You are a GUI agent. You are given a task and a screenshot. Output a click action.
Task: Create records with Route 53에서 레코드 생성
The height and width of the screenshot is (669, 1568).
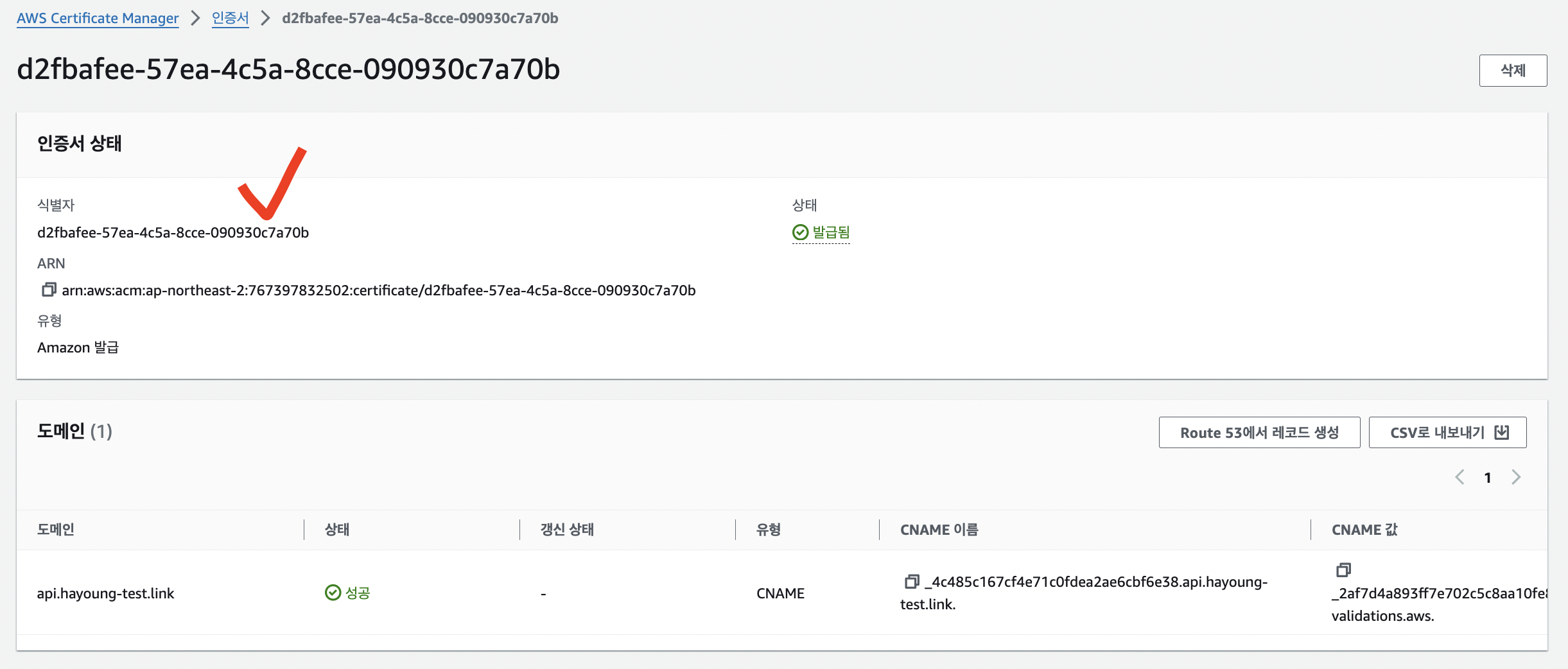tap(1259, 432)
